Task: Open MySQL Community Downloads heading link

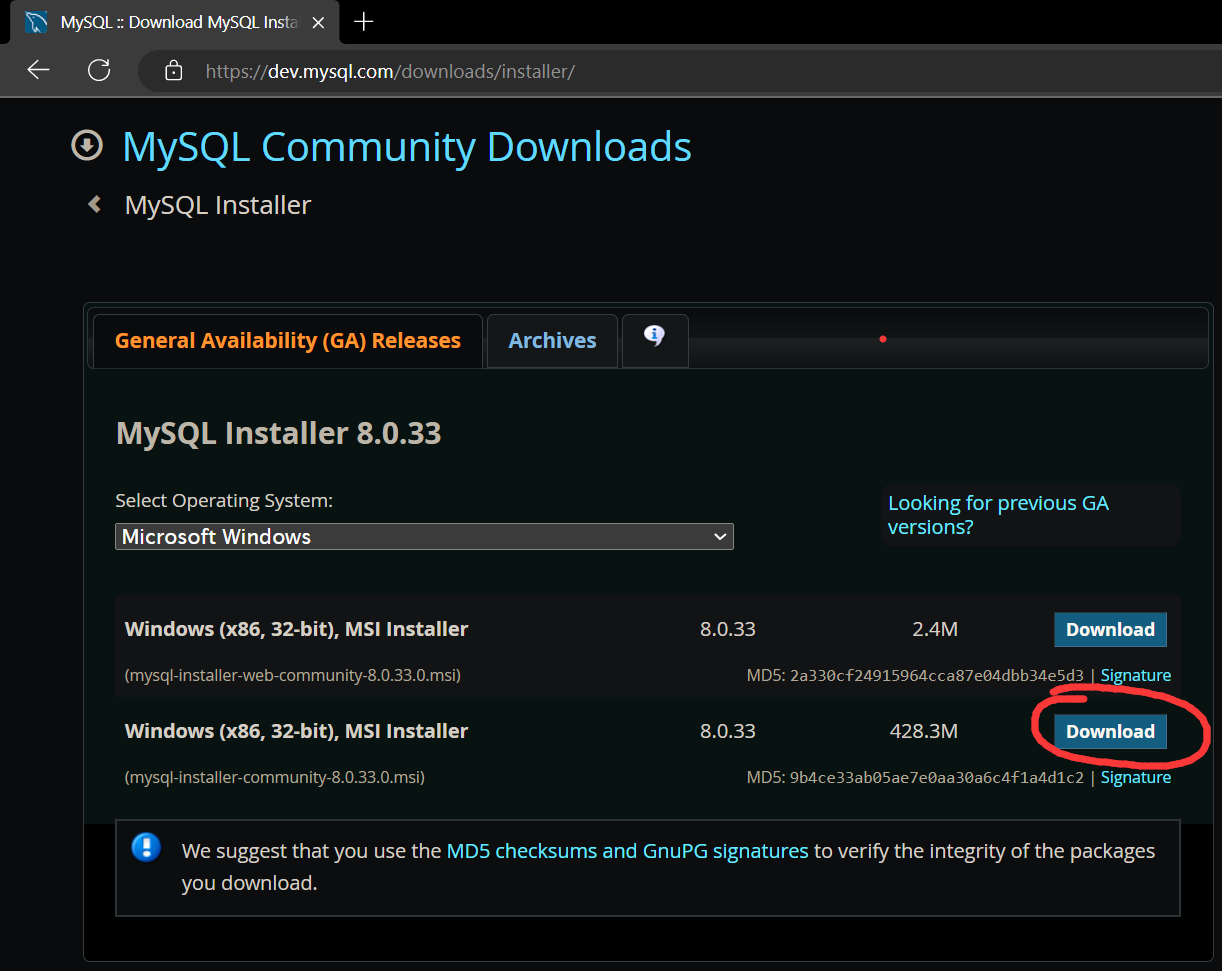Action: coord(407,147)
